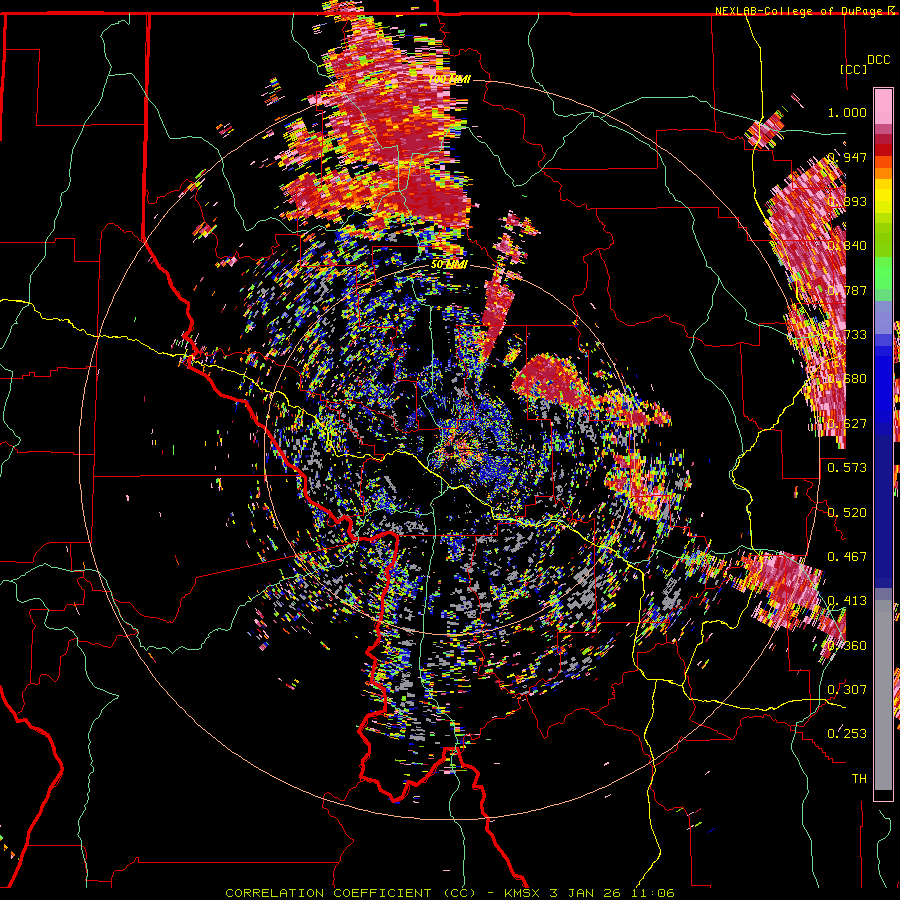
Task: Click the 0.413 legend value
Action: pos(847,600)
